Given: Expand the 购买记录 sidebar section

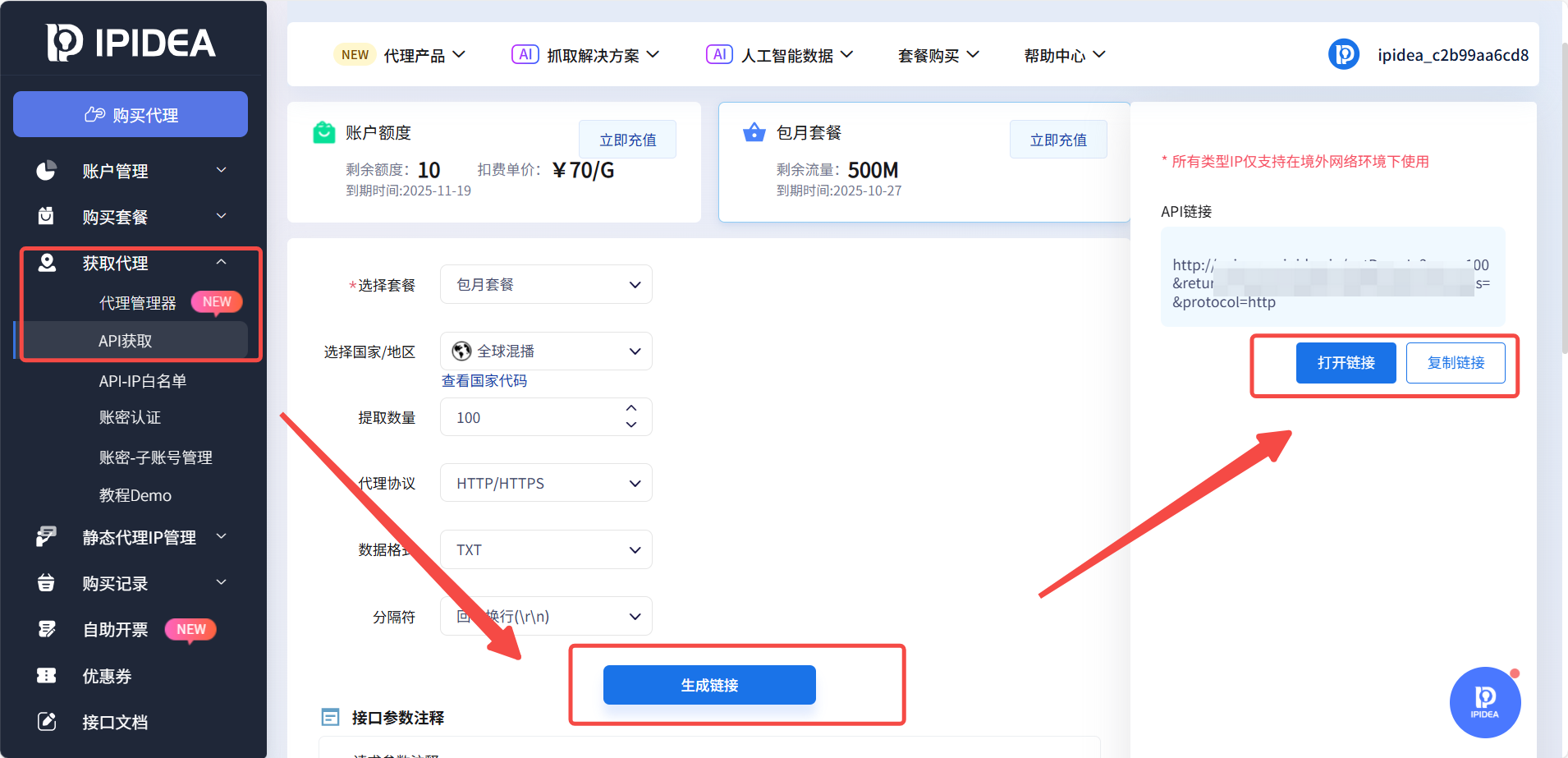Looking at the screenshot, I should 221,582.
